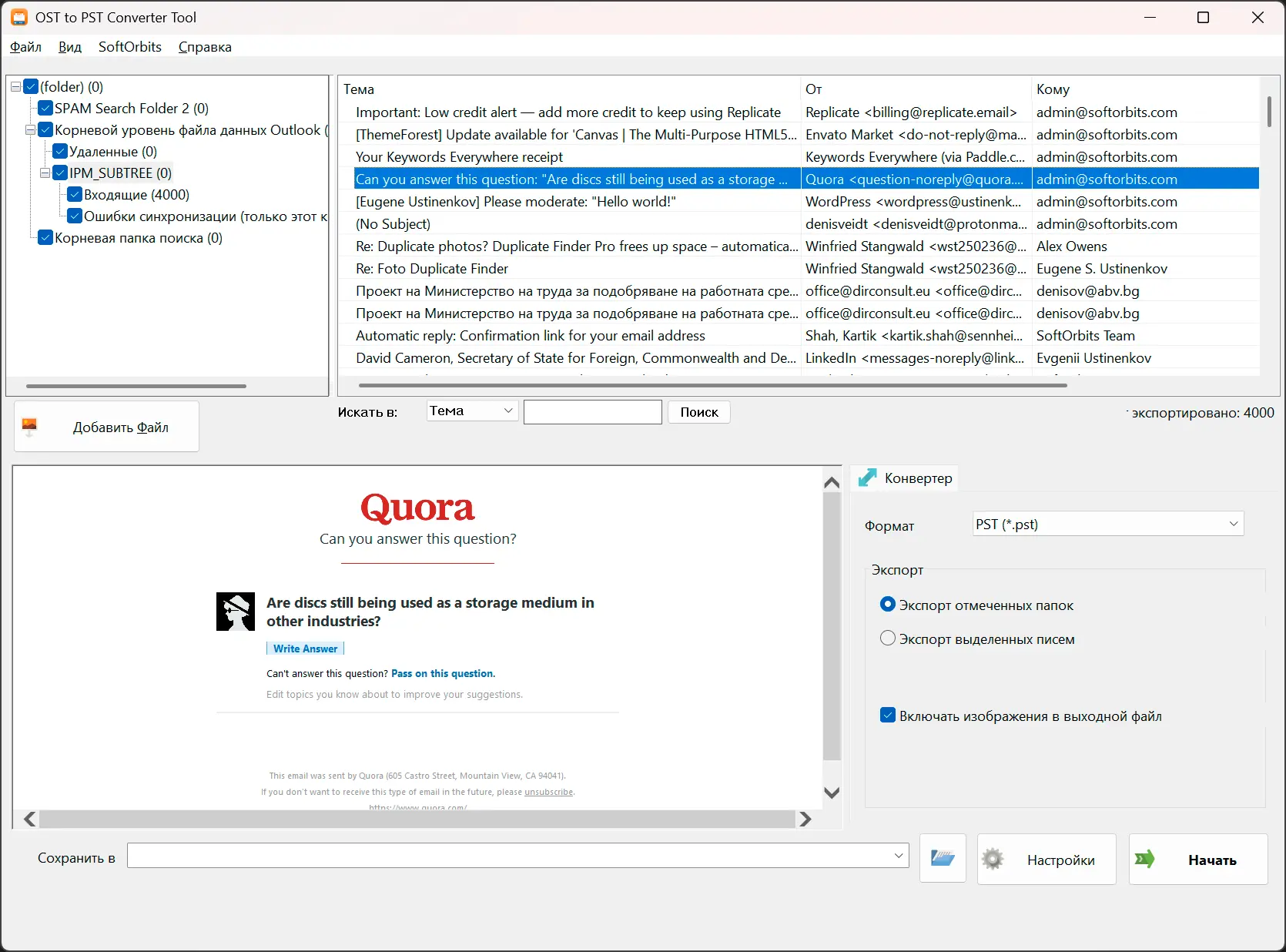This screenshot has width=1286, height=952.
Task: Collapse the IPM_SUBTREE tree node
Action: 45,173
